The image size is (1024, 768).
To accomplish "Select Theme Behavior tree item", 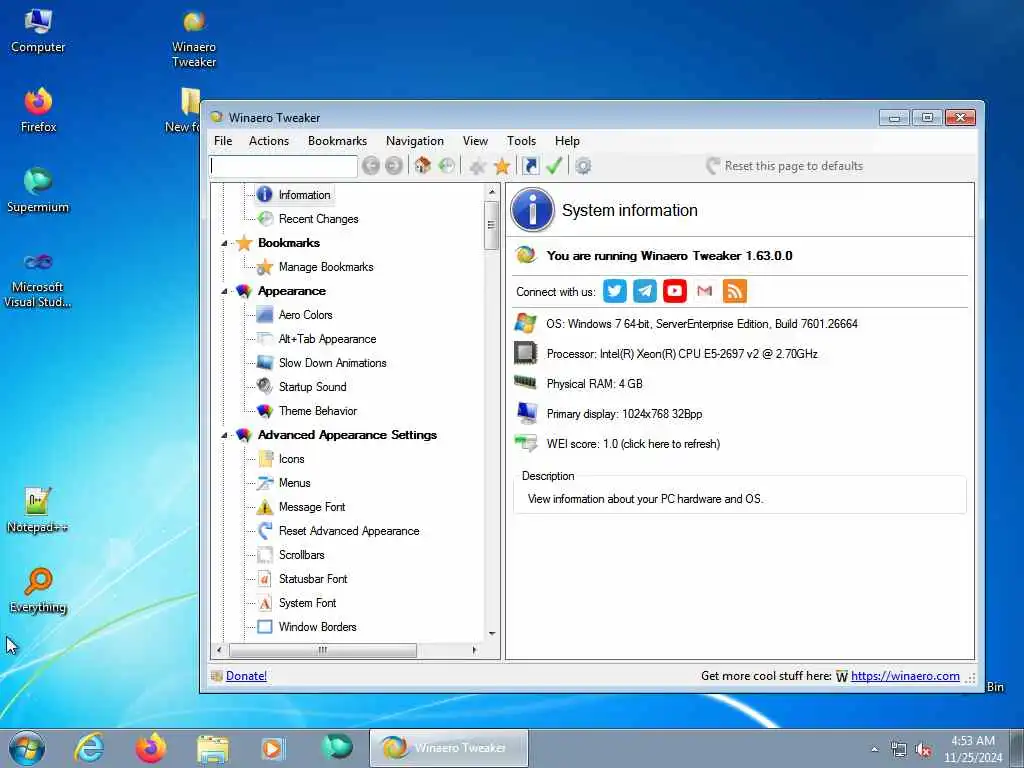I will (317, 411).
